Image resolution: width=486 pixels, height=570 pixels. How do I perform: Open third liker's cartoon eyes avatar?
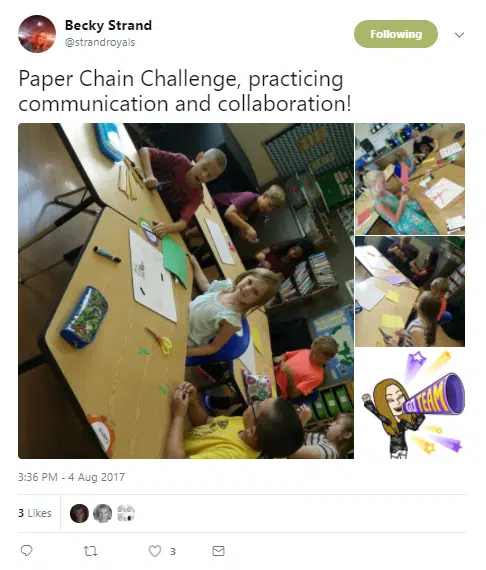[126, 513]
